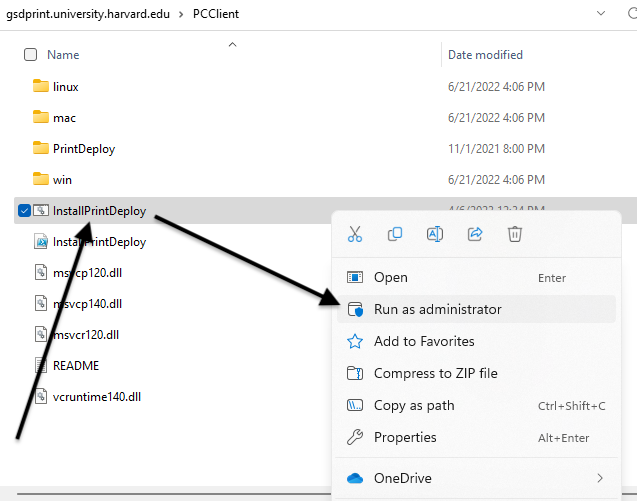Click the Rename icon in context menu
This screenshot has height=501, width=637.
[435, 234]
